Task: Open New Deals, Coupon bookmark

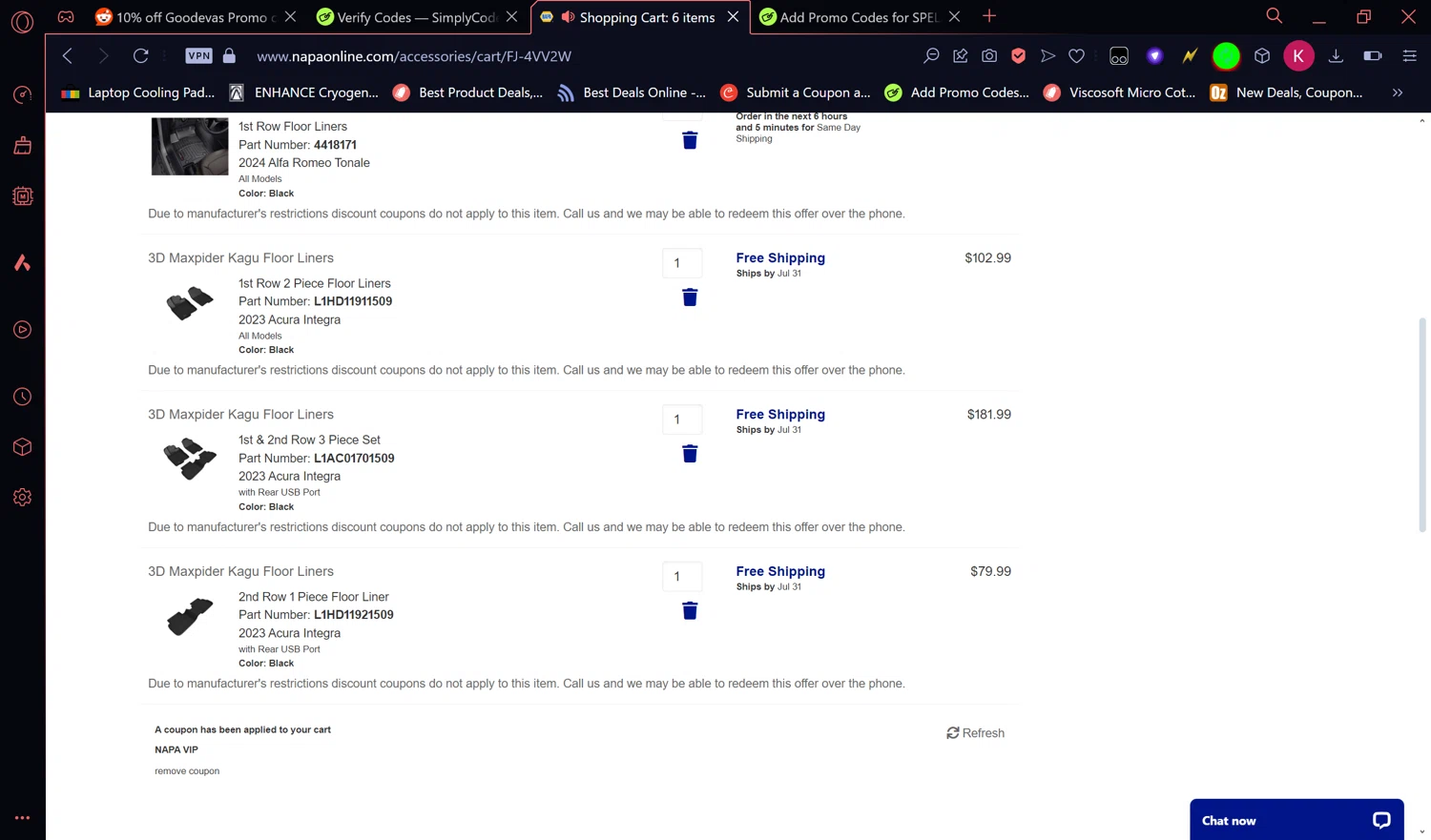Action: 1287,92
